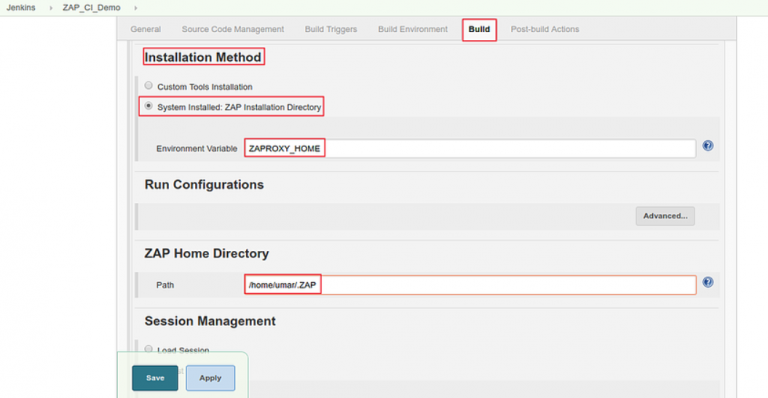Open the Source Code Management tab
Viewport: 768px width, 398px height.
[233, 29]
